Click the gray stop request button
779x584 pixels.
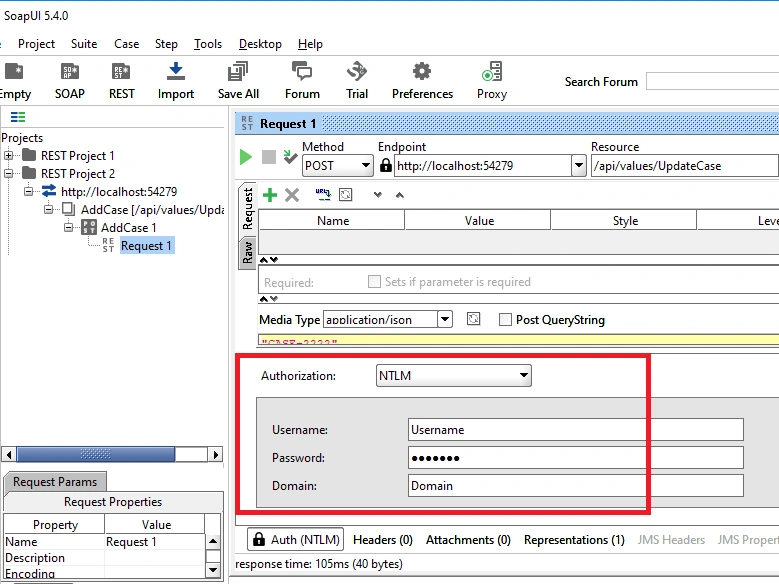point(269,157)
